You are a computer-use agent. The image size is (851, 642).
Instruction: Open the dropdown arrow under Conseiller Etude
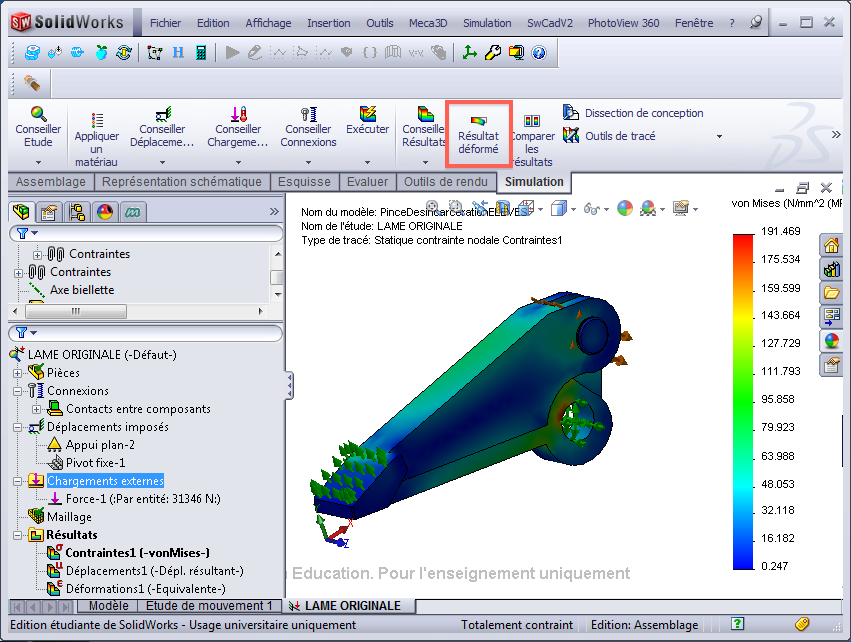pos(38,162)
